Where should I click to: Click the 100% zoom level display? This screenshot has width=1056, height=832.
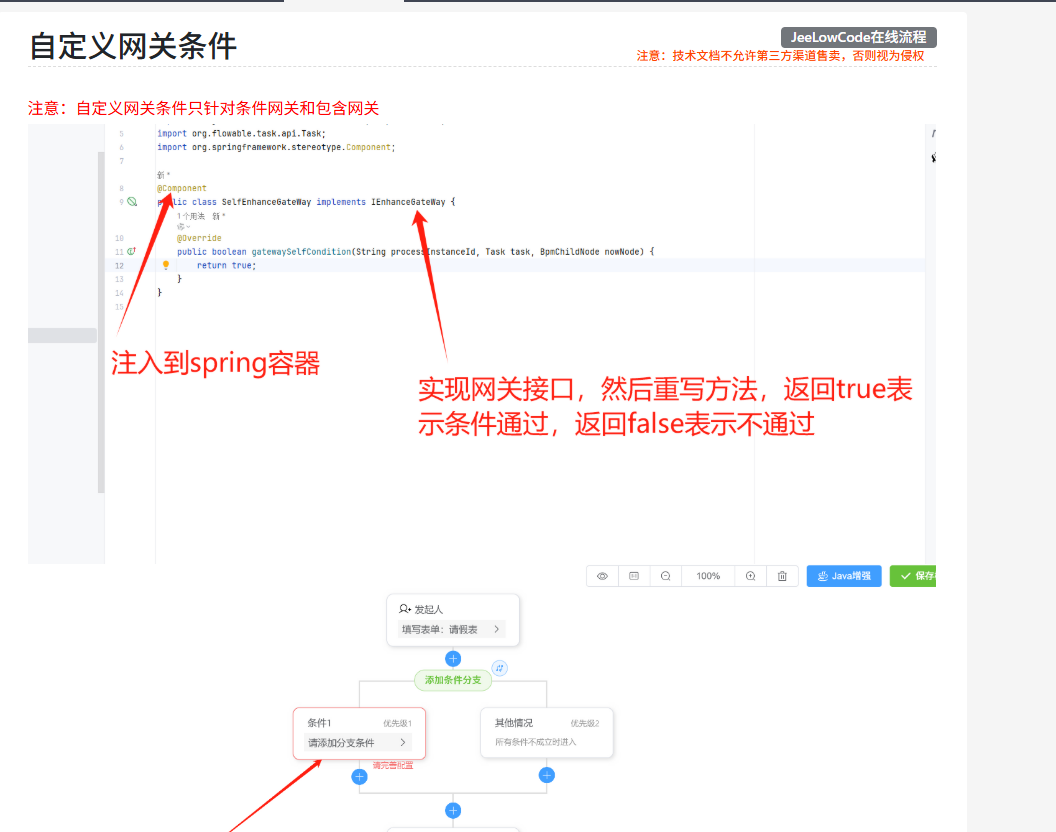click(708, 576)
